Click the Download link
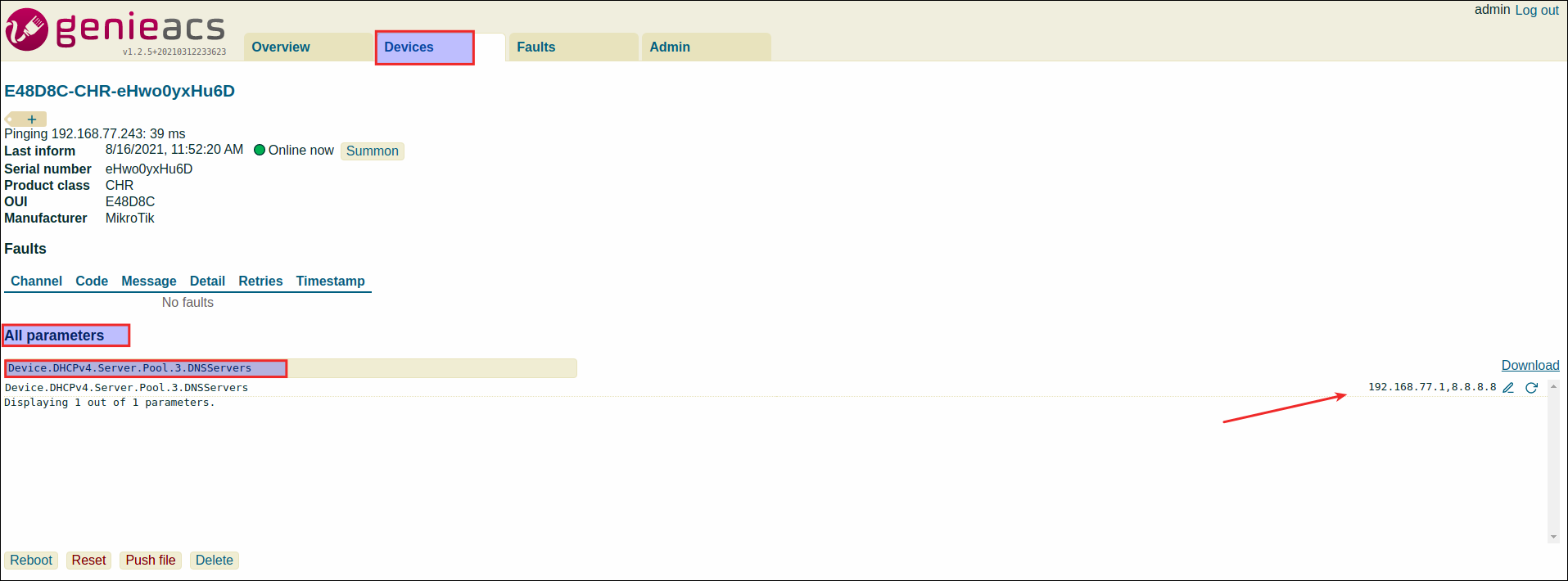The height and width of the screenshot is (581, 1568). [1530, 366]
